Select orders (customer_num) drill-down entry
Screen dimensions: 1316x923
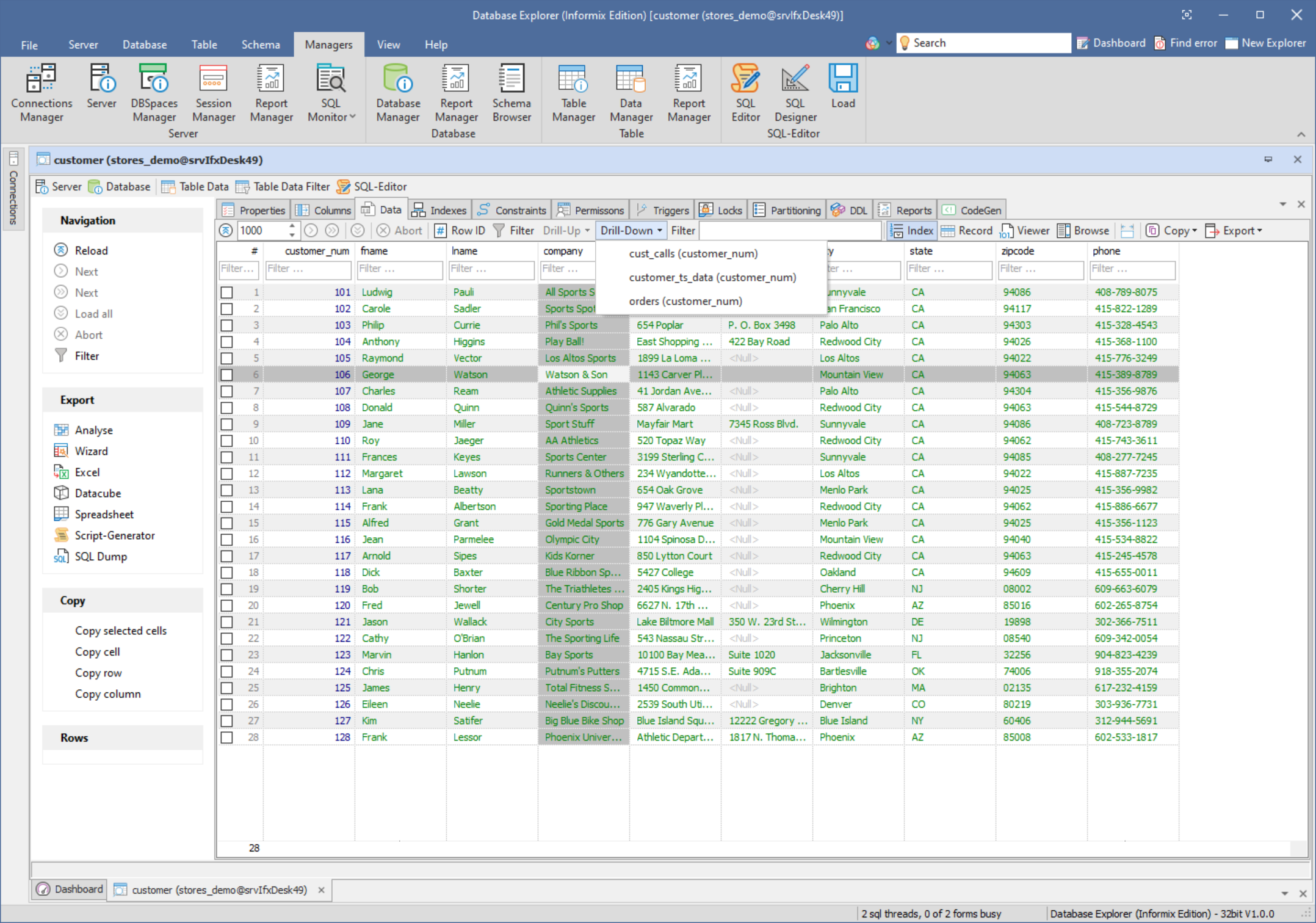tap(711, 301)
